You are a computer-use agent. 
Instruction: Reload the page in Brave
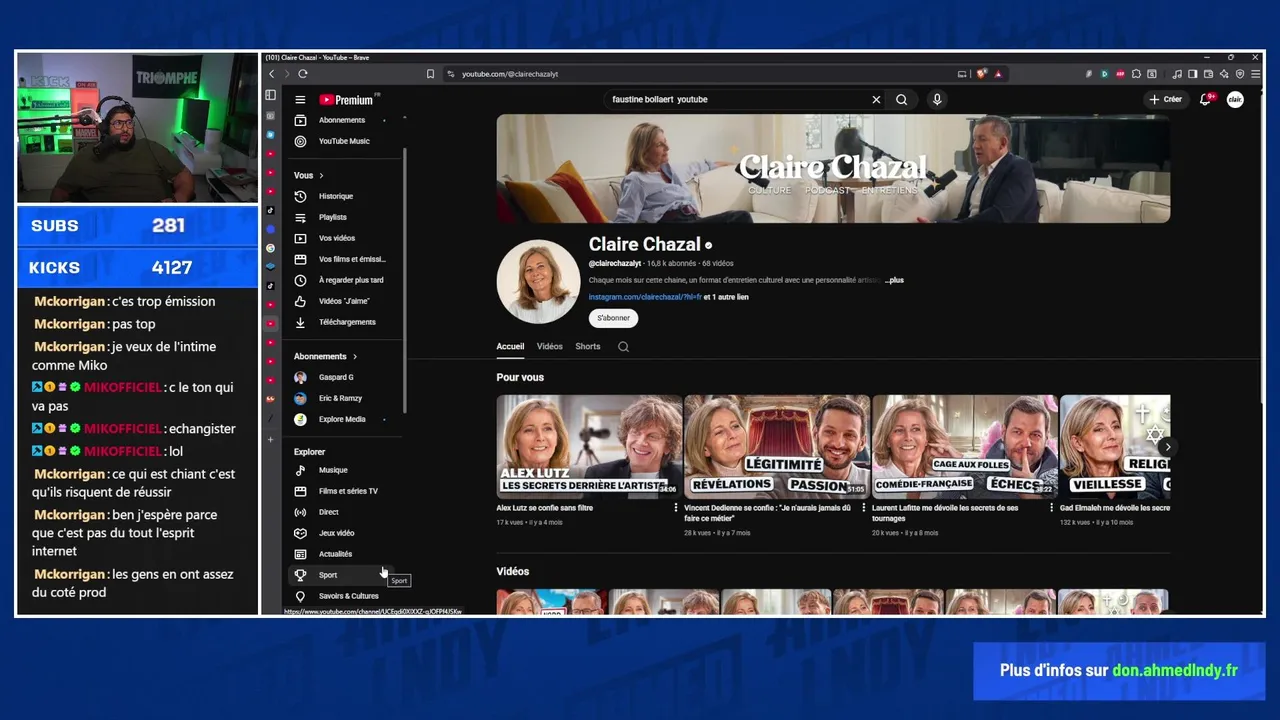[x=303, y=74]
